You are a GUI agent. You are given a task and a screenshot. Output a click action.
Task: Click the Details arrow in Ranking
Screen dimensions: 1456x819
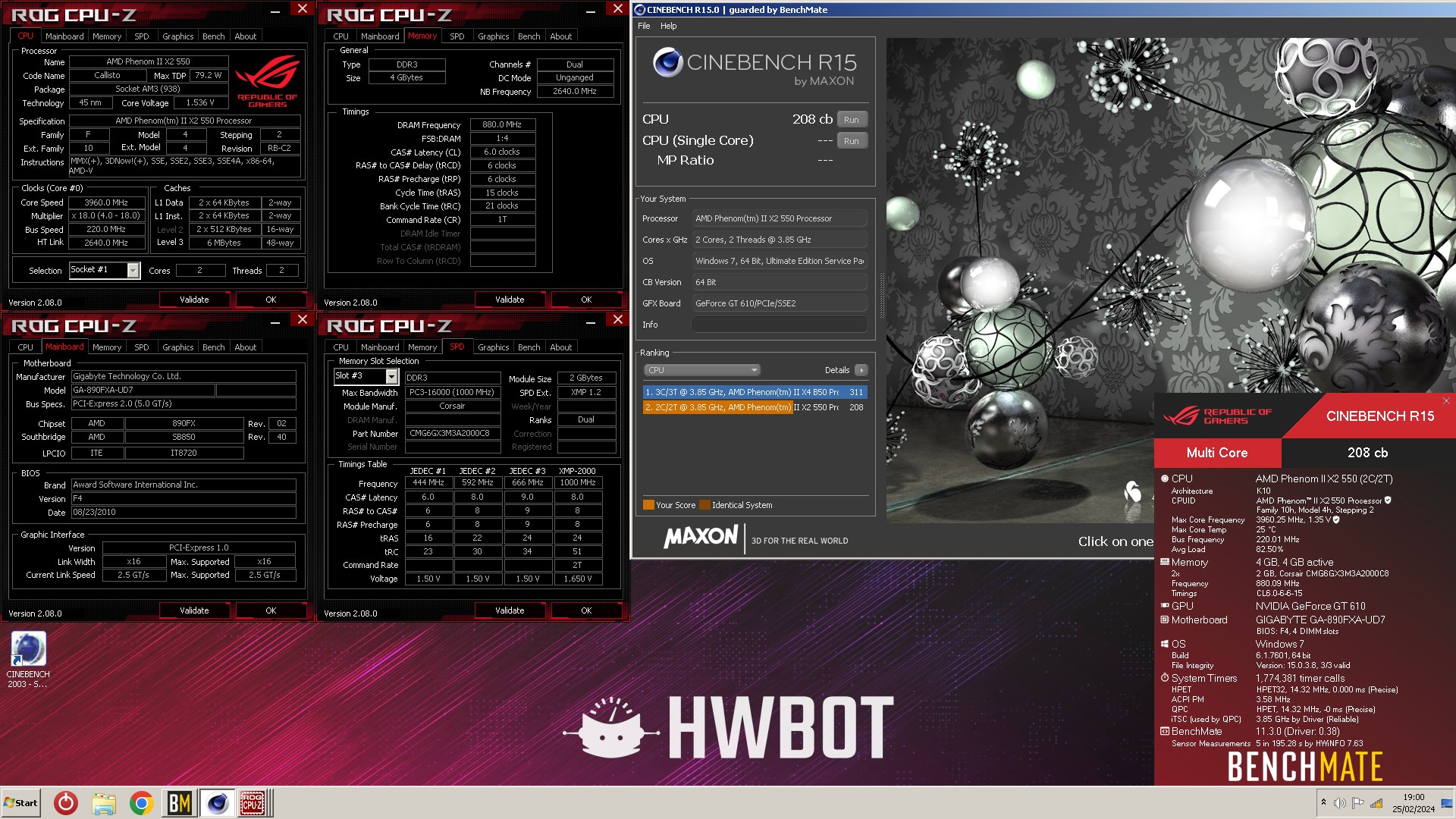click(x=861, y=370)
